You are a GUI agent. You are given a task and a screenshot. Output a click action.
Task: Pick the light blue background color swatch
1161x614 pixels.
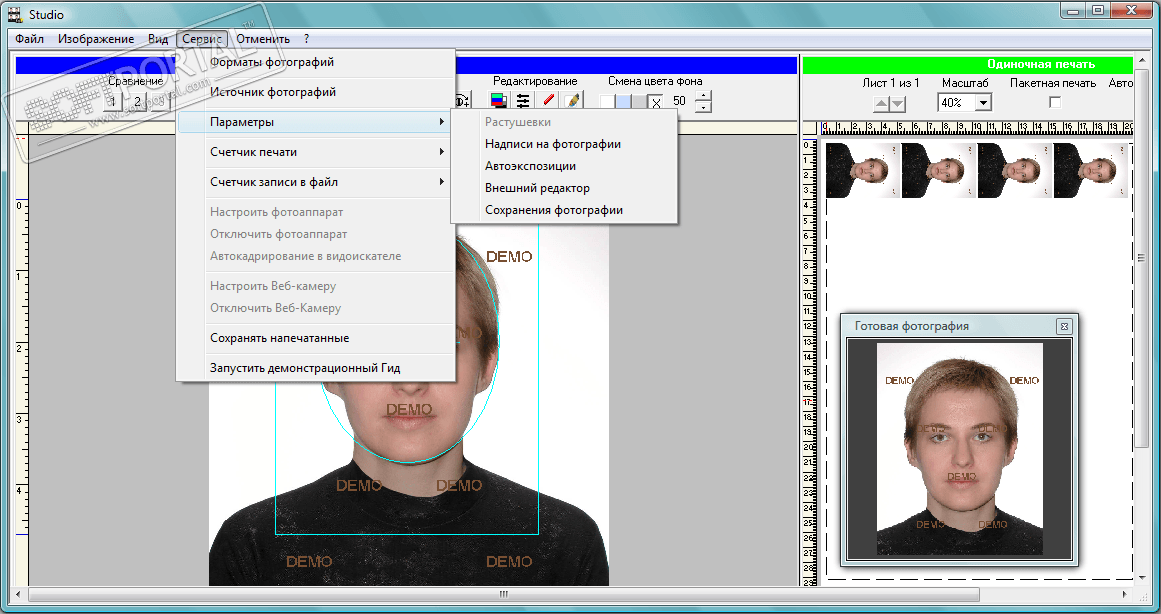pos(623,102)
